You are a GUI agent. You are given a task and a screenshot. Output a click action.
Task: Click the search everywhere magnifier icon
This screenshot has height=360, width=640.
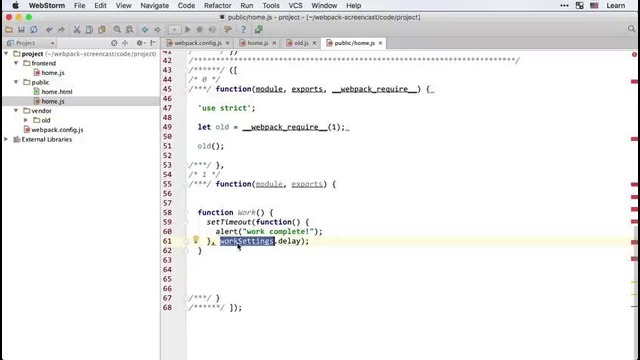631,29
